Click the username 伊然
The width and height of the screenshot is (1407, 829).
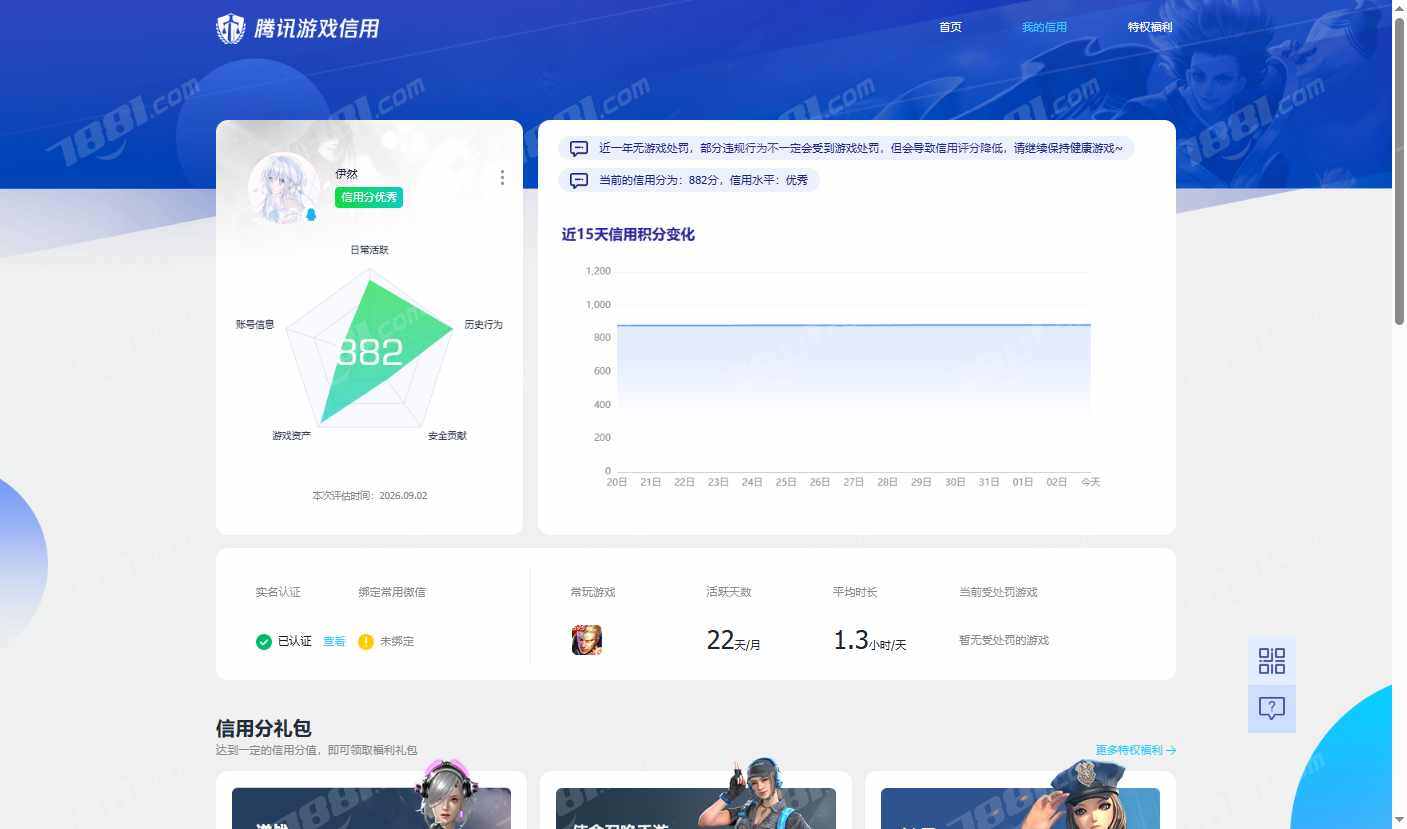pyautogui.click(x=346, y=174)
